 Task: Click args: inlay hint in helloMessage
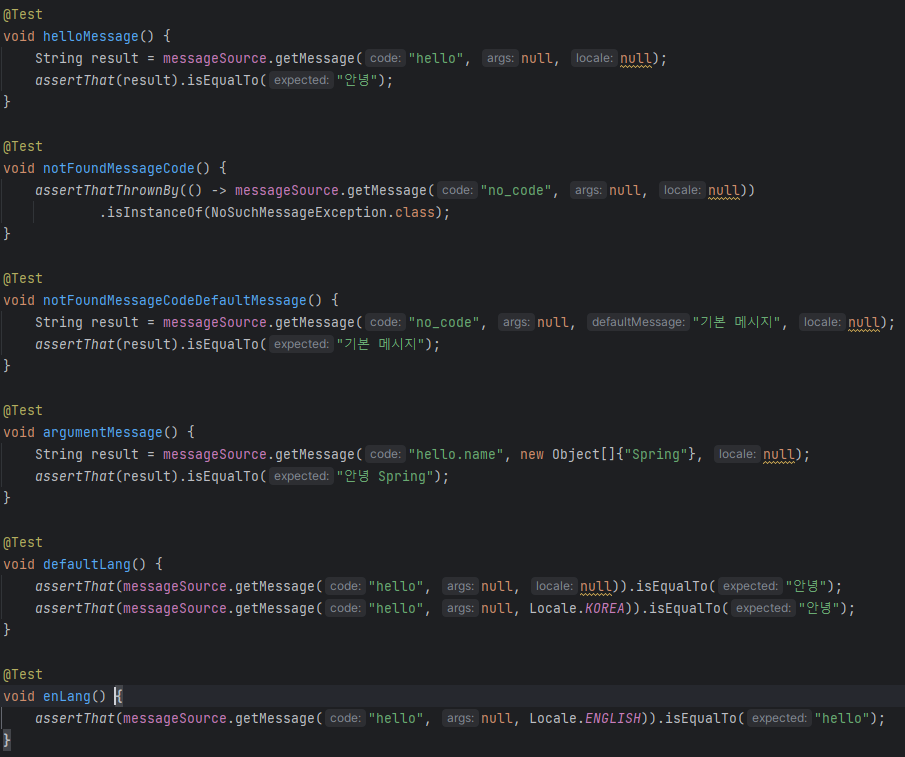click(500, 58)
